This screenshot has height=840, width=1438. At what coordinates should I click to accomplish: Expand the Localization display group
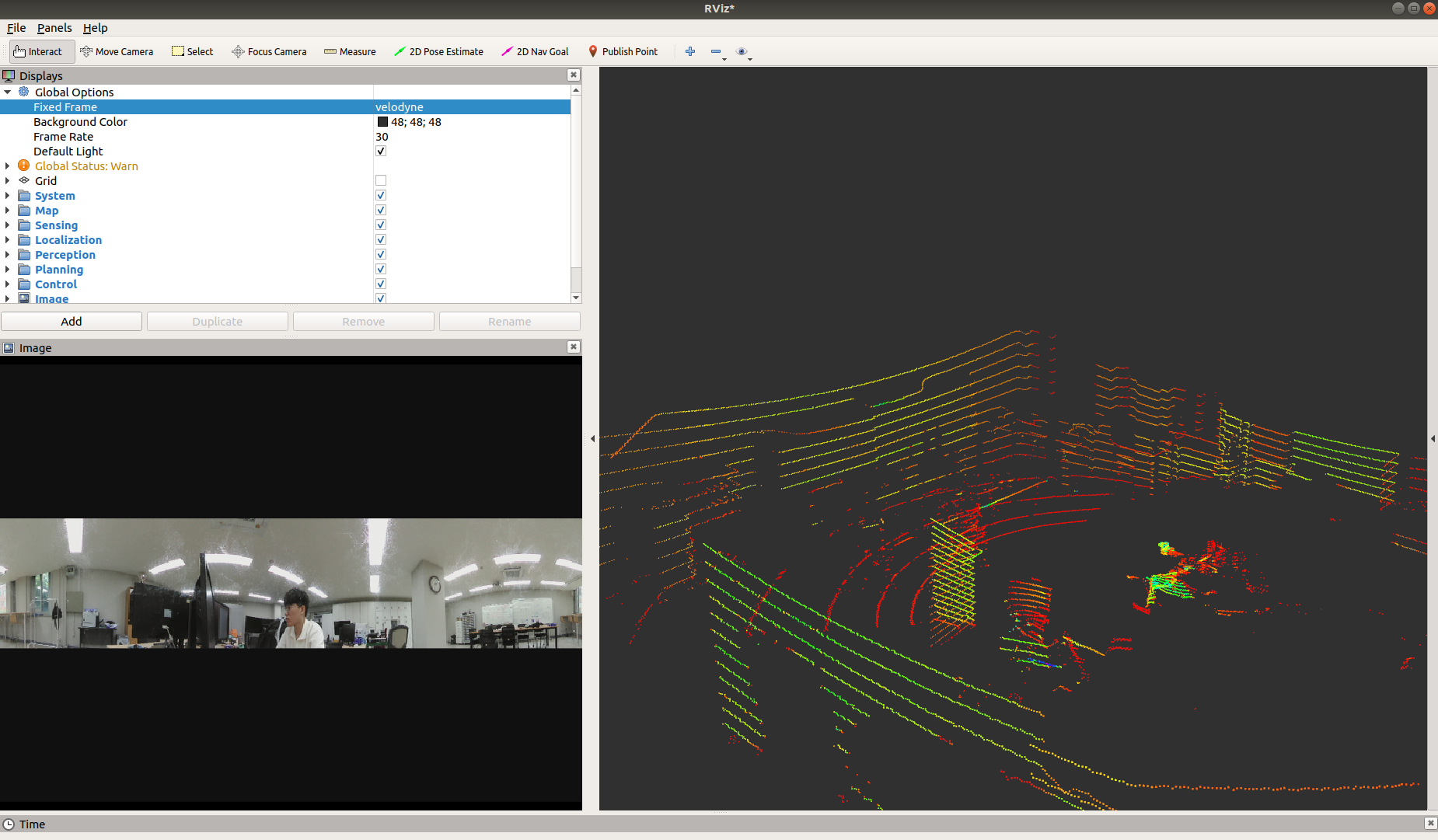tap(8, 239)
